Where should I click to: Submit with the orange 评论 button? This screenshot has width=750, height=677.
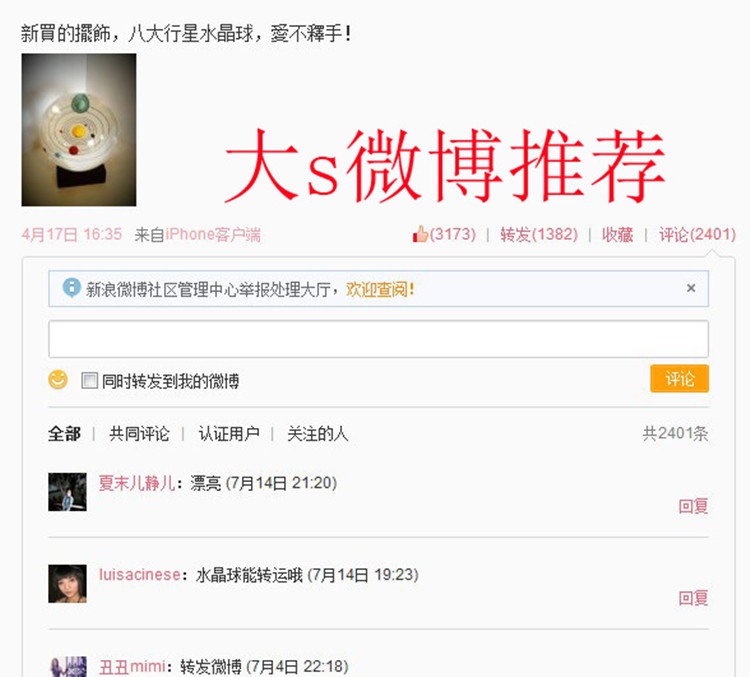tap(679, 378)
